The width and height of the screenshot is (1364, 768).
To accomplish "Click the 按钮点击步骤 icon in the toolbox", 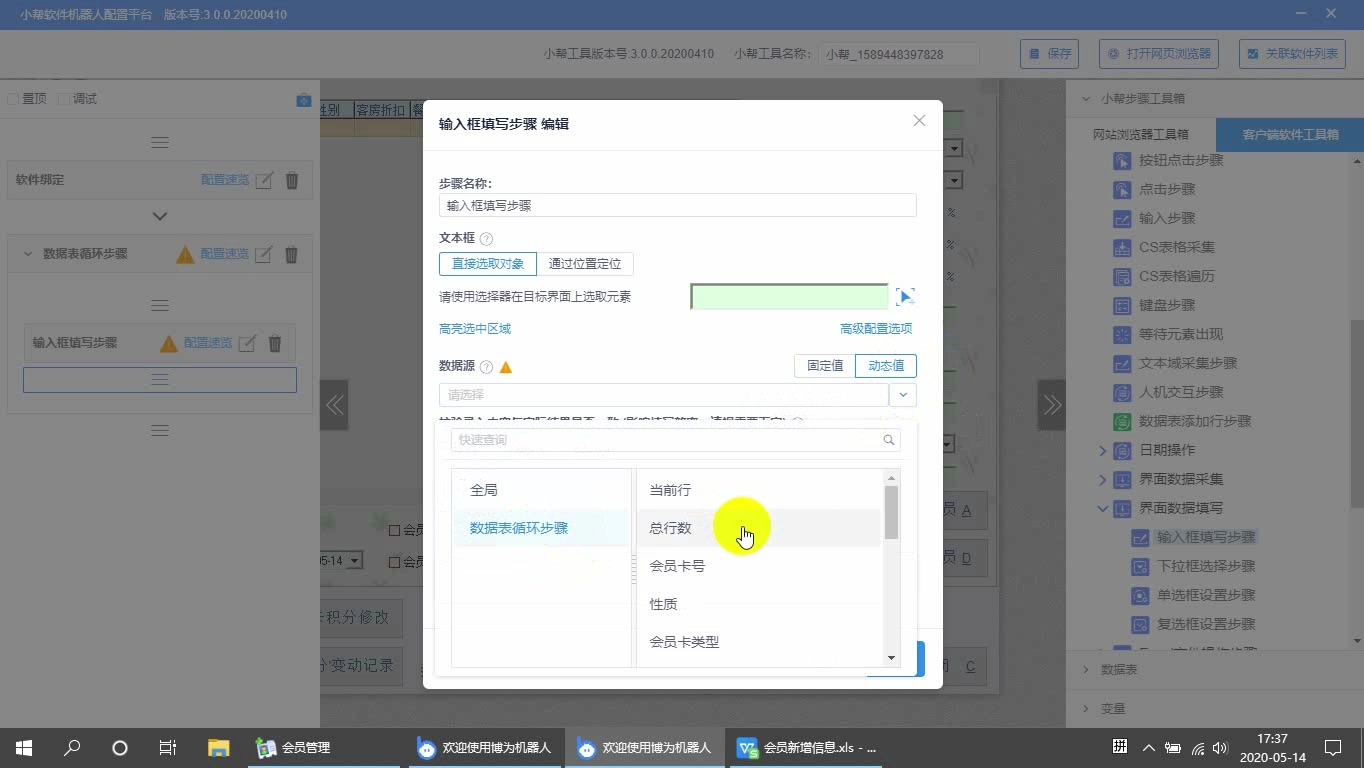I will click(x=1122, y=160).
